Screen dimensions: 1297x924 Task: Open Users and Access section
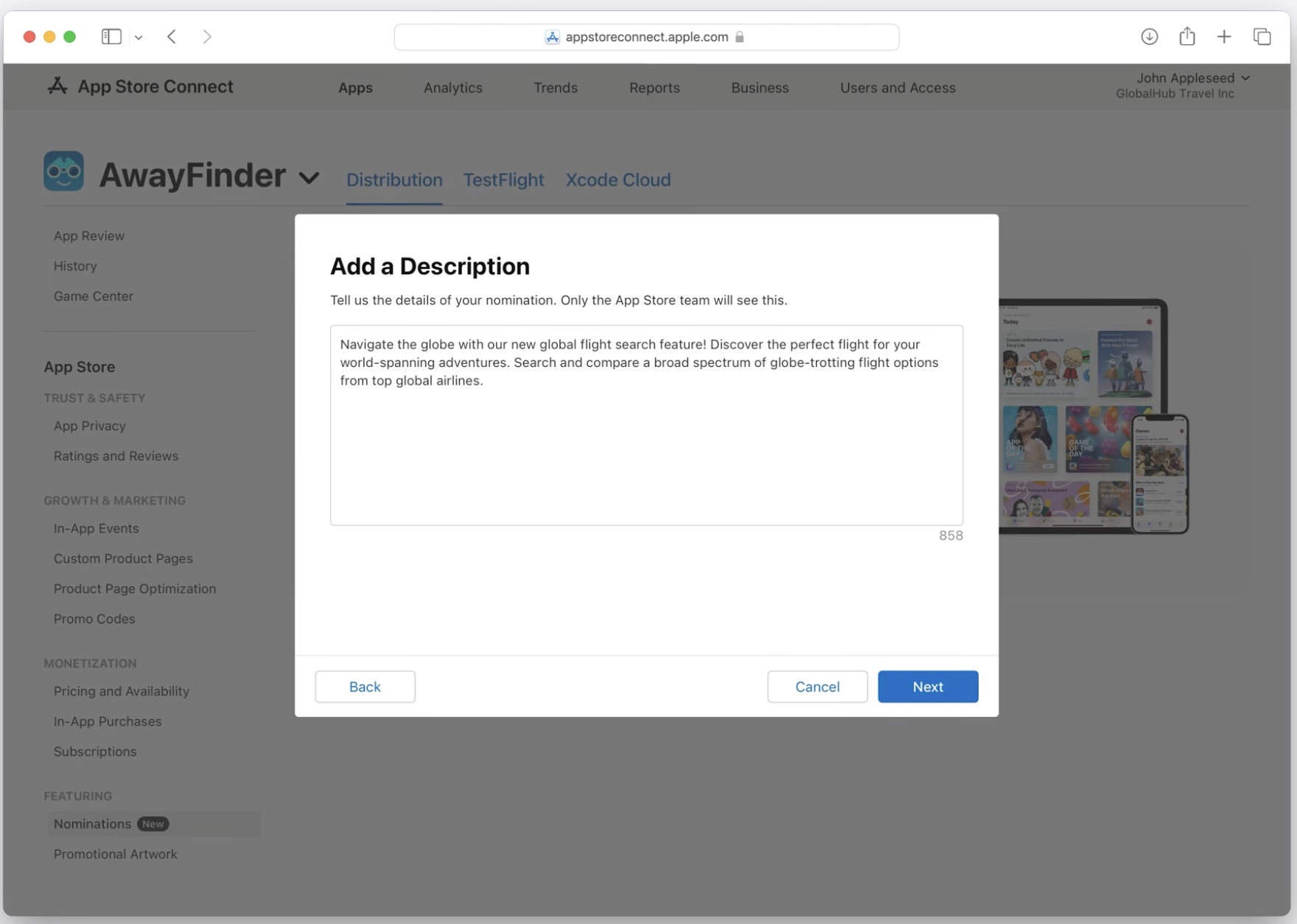(x=898, y=88)
